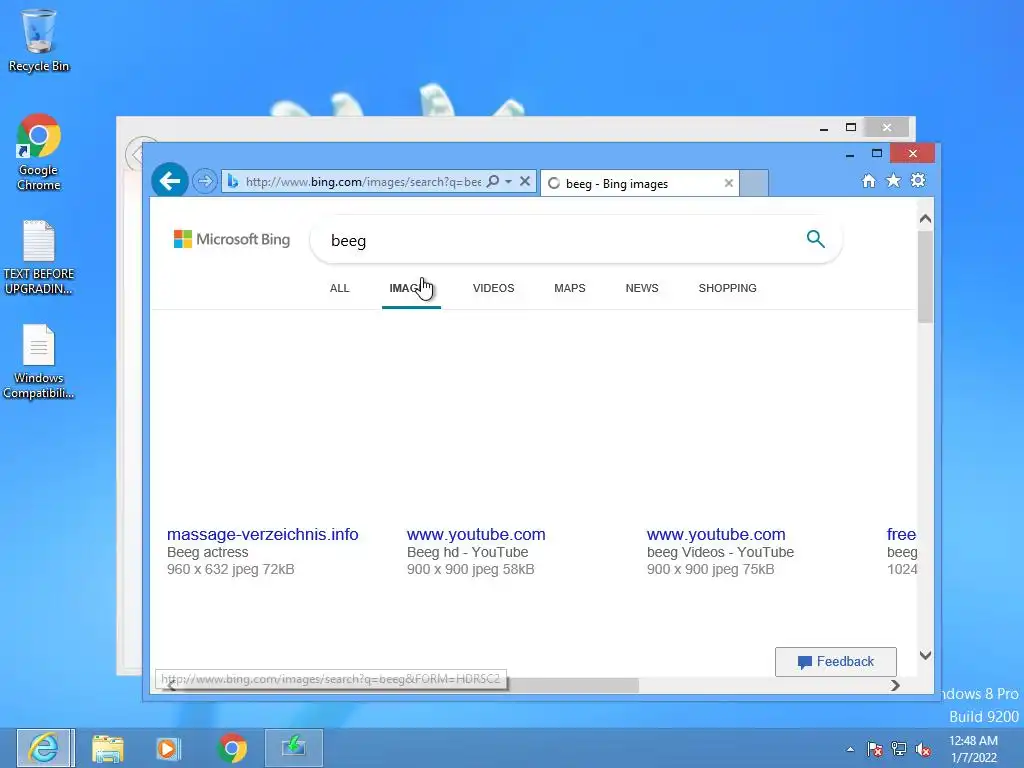Click the '900 x 900 jpeg 58kB' text
Viewport: 1024px width, 768px height.
(470, 569)
